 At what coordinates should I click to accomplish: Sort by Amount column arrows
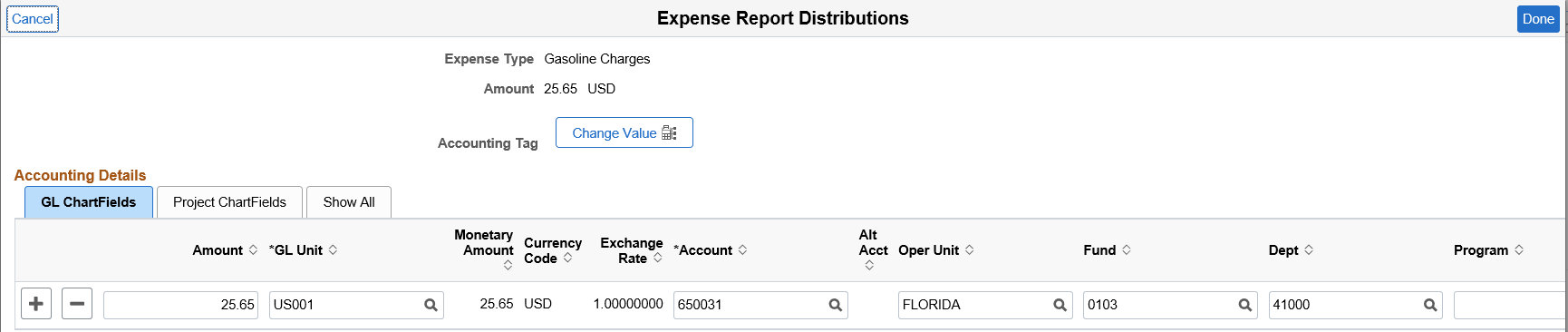tap(252, 250)
